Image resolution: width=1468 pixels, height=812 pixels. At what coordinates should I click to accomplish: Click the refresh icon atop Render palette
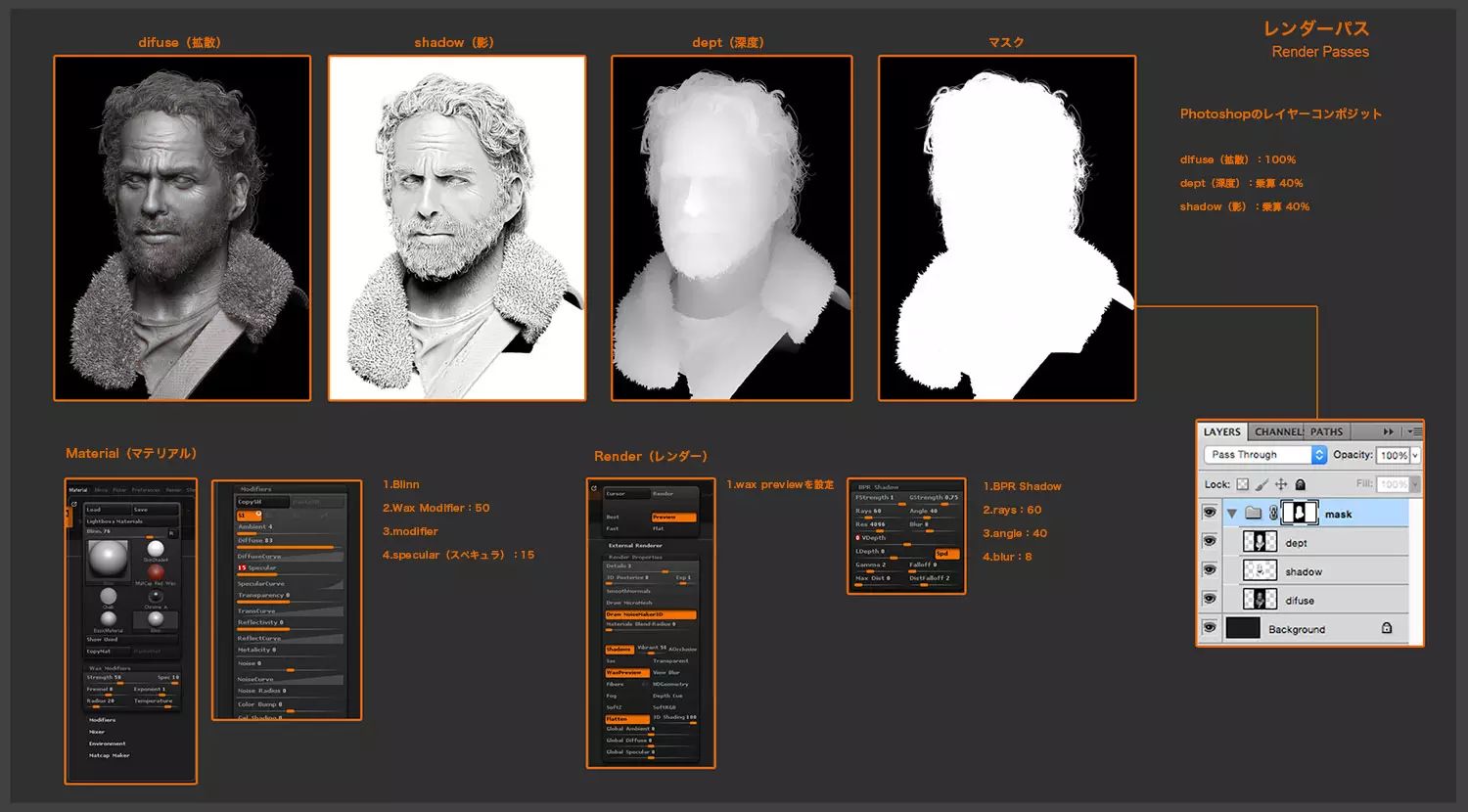pos(594,488)
